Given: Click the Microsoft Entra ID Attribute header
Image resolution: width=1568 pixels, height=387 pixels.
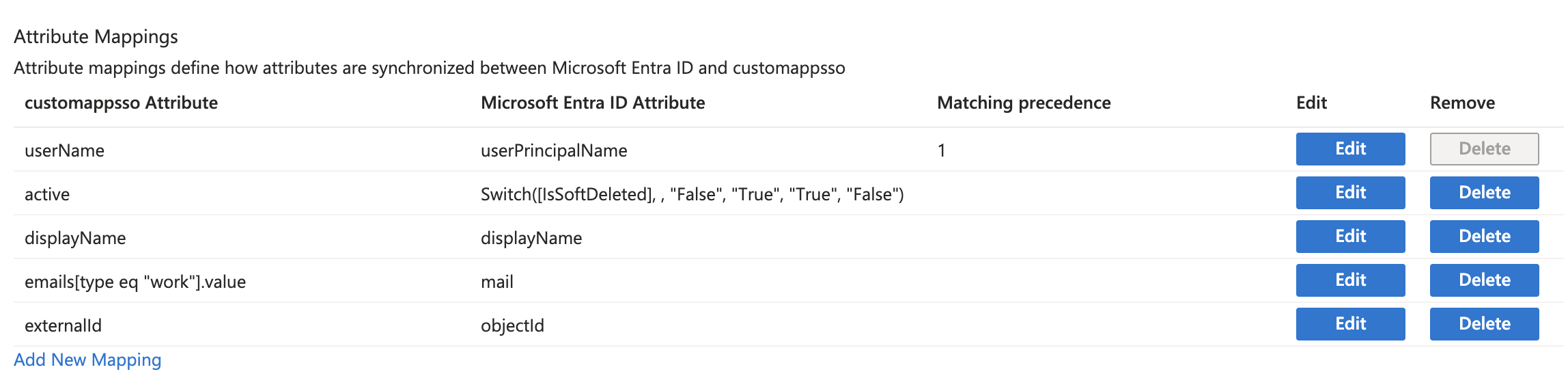Looking at the screenshot, I should [592, 103].
